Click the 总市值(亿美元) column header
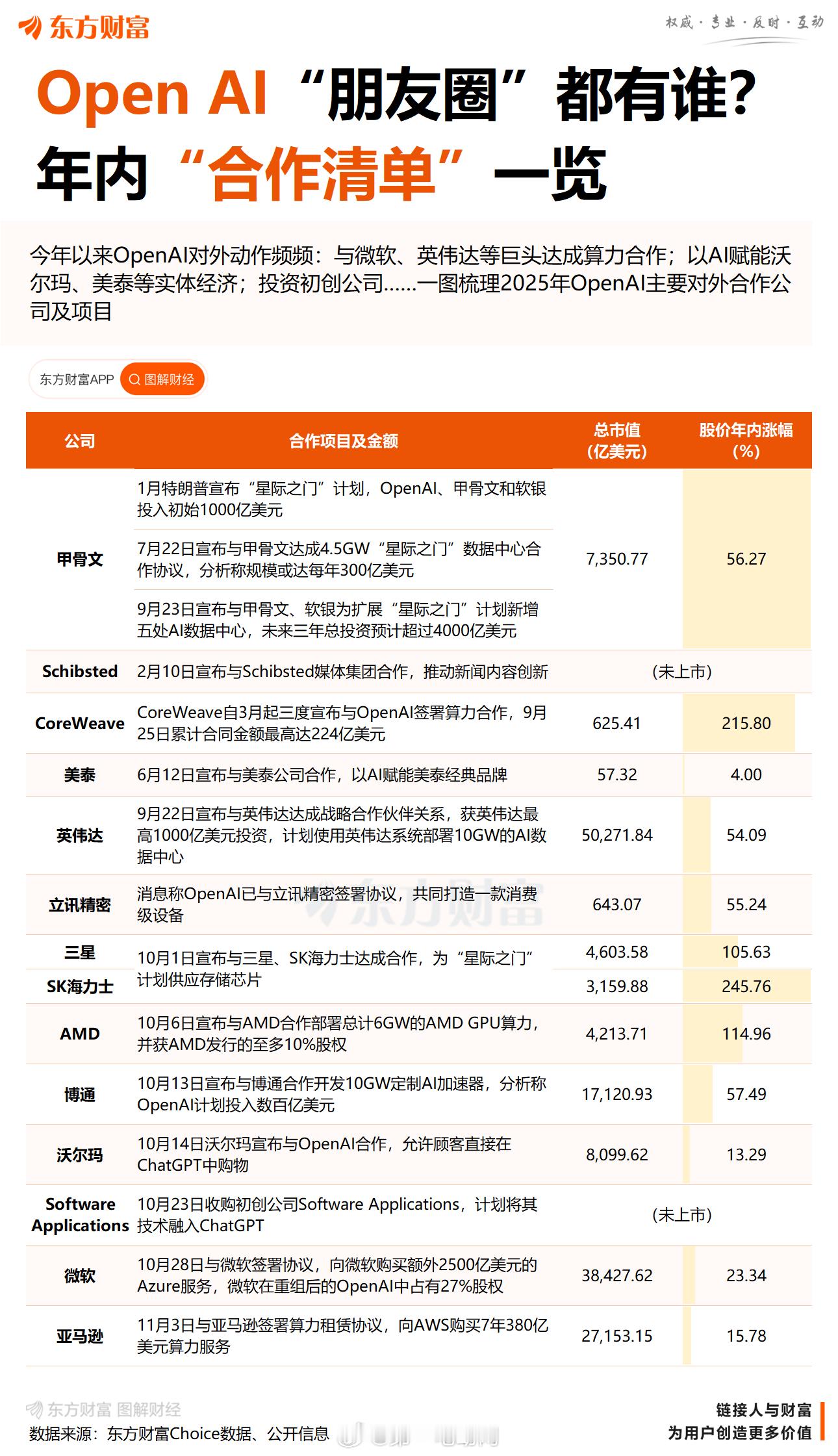838x1456 pixels. click(x=617, y=441)
